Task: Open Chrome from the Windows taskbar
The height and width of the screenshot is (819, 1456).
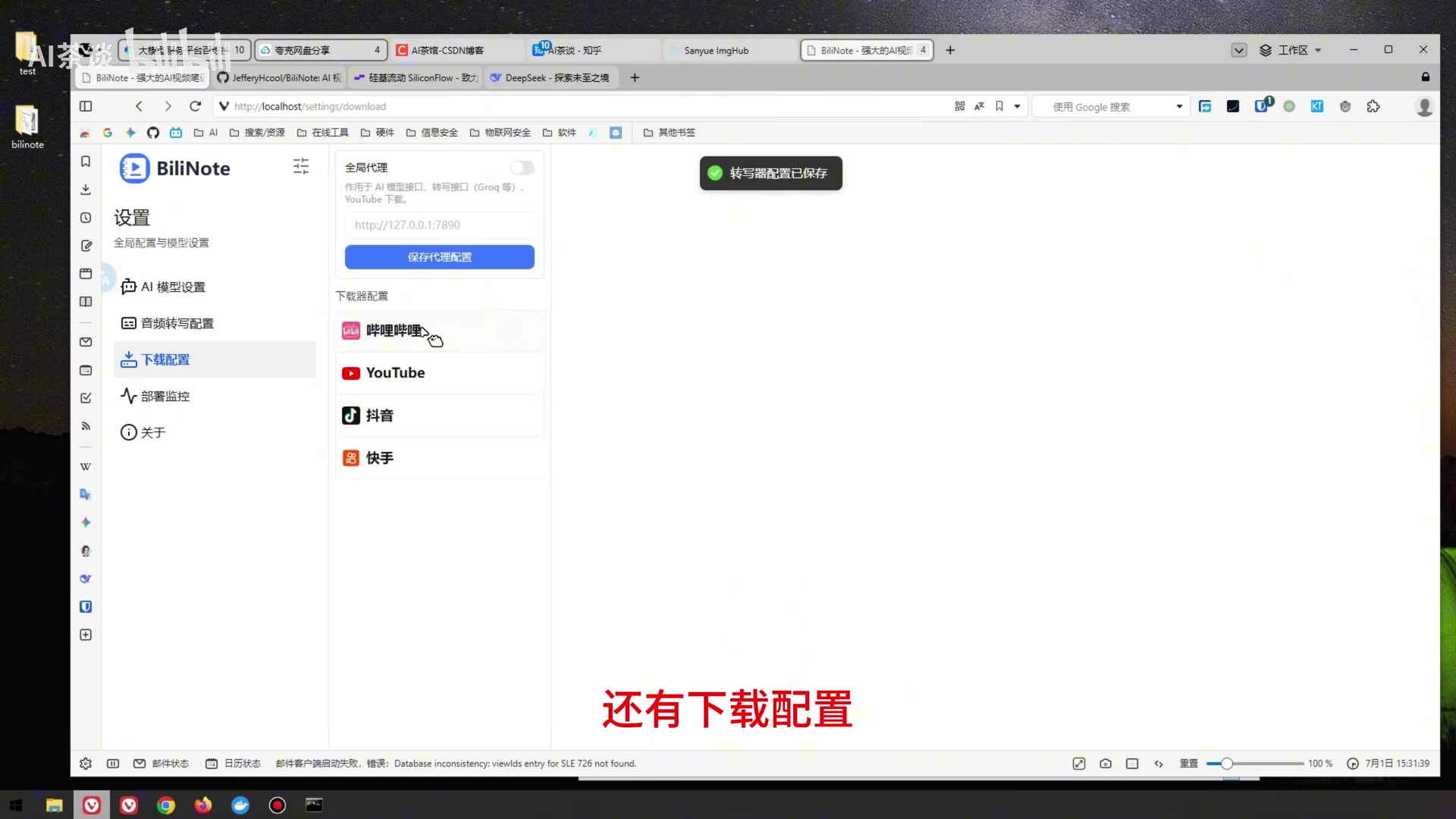Action: pyautogui.click(x=166, y=805)
